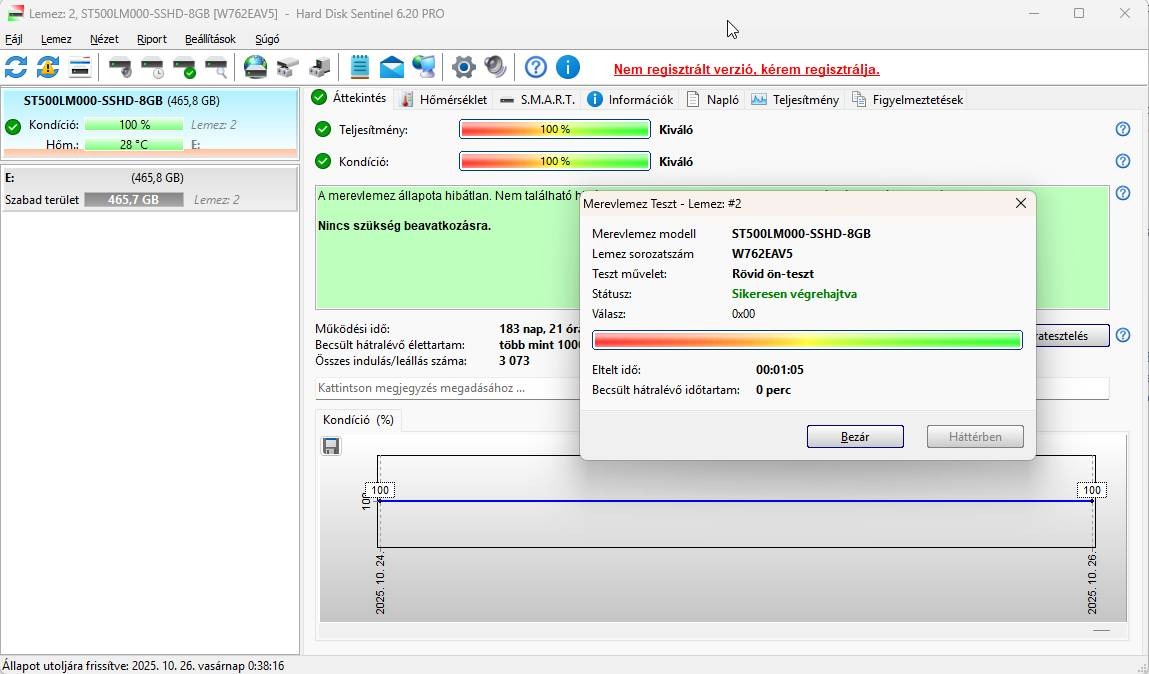
Task: Click the Bezár button in test dialog
Action: tap(855, 437)
